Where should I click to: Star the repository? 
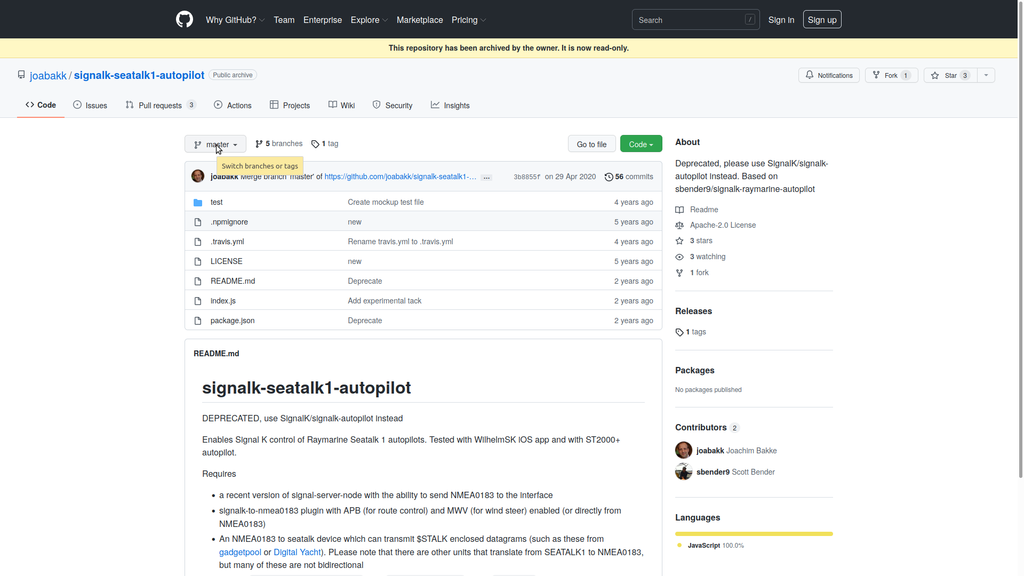950,75
